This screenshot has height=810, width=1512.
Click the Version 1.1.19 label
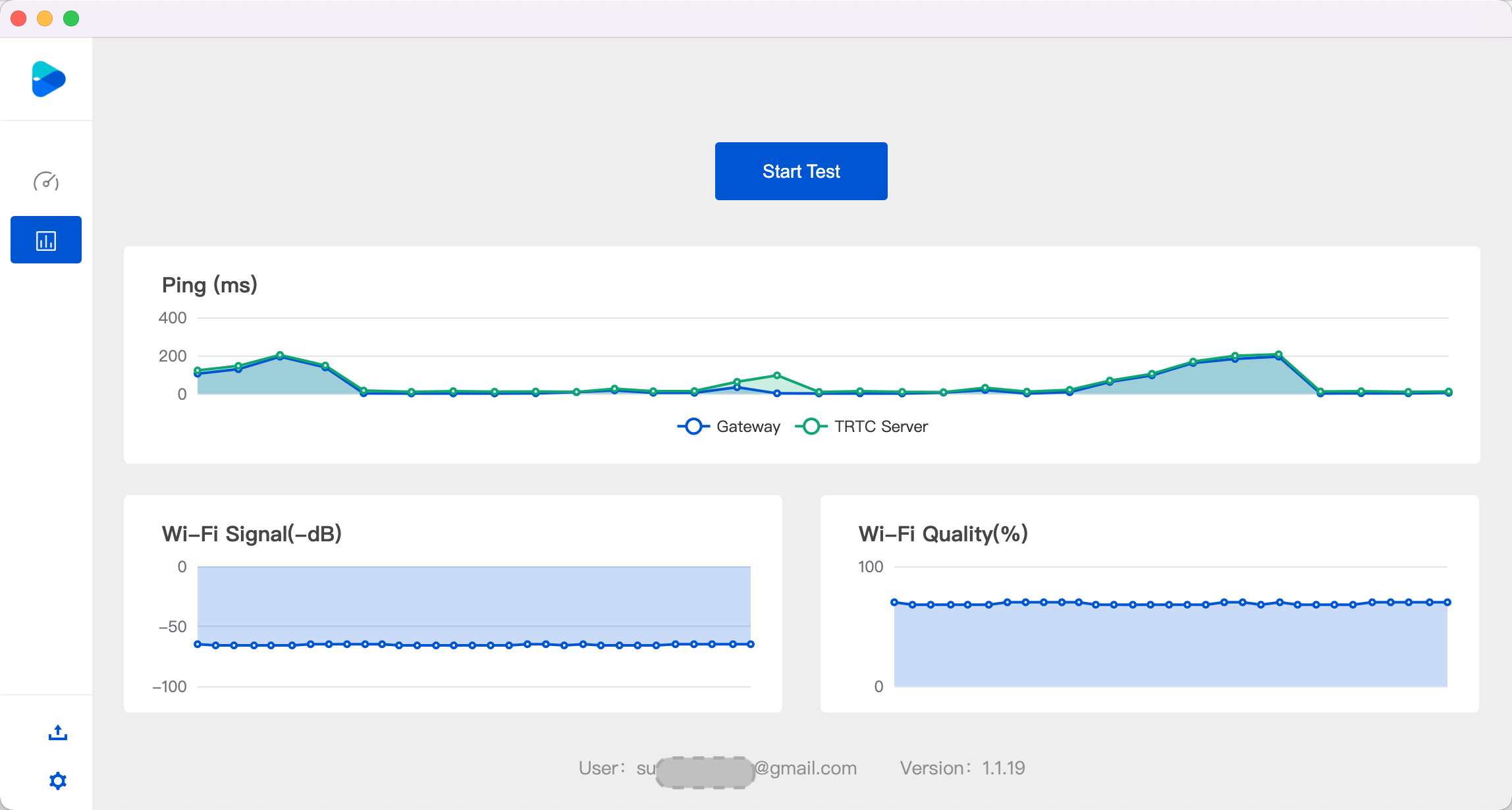(962, 769)
